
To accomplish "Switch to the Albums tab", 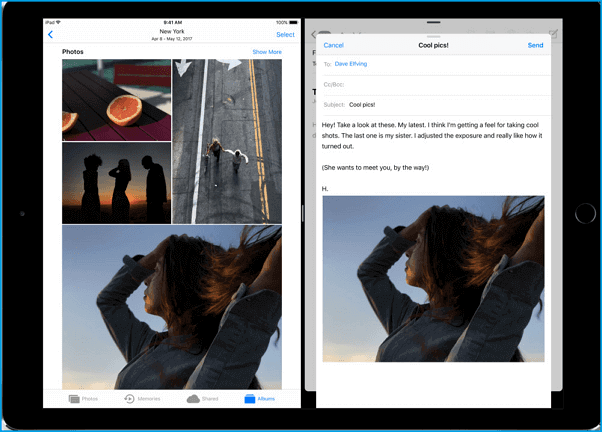I will [x=260, y=399].
